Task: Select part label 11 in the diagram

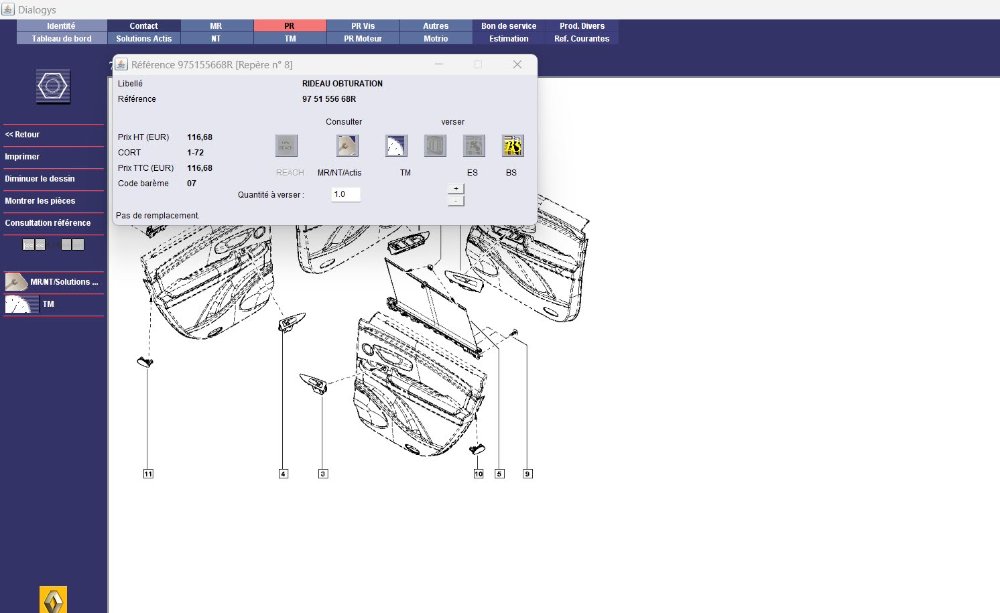Action: click(x=148, y=473)
